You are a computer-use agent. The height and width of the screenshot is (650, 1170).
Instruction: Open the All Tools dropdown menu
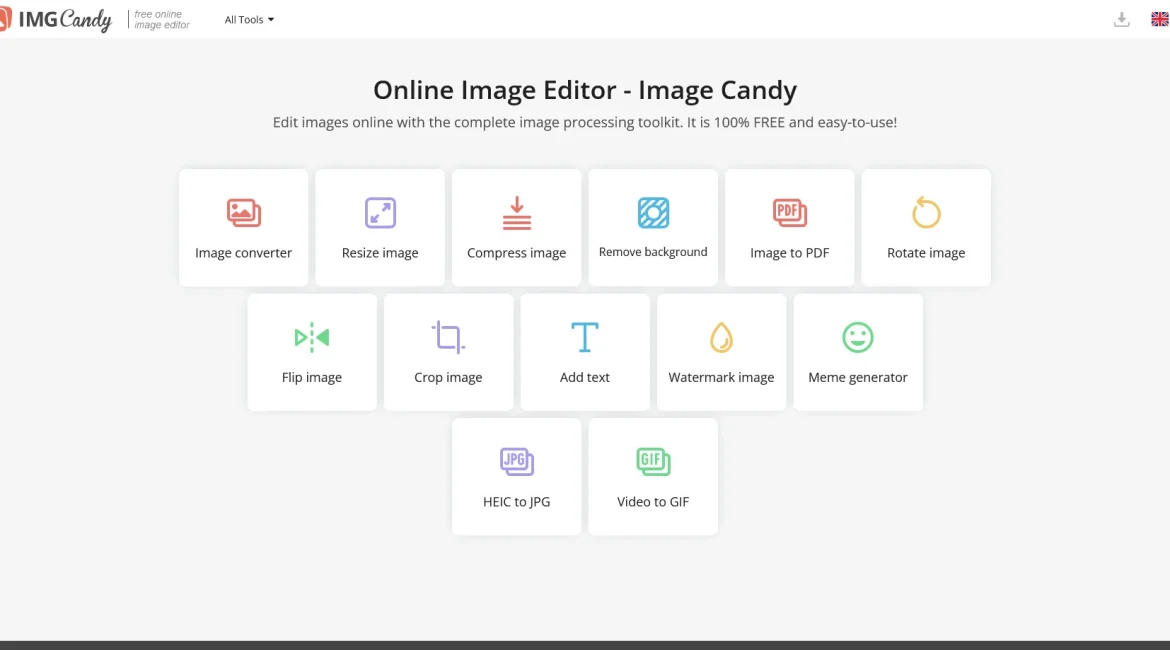click(x=249, y=19)
